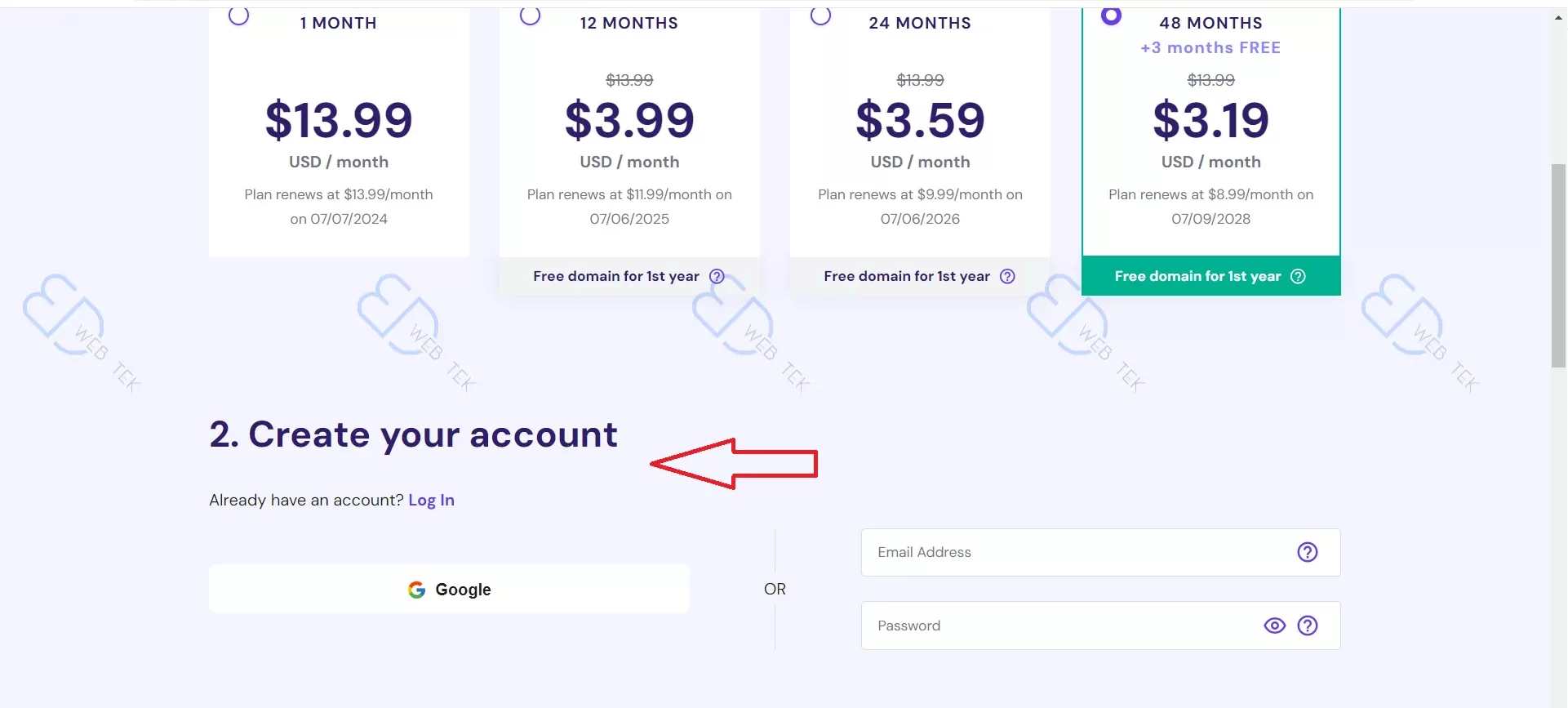
Task: Open free domain help on 24-month plan
Action: point(1007,277)
